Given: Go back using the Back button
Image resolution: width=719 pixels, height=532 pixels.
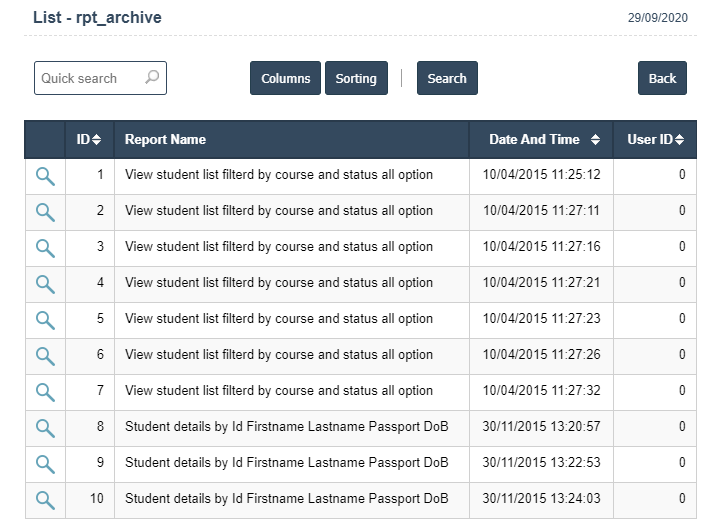Looking at the screenshot, I should coord(662,78).
